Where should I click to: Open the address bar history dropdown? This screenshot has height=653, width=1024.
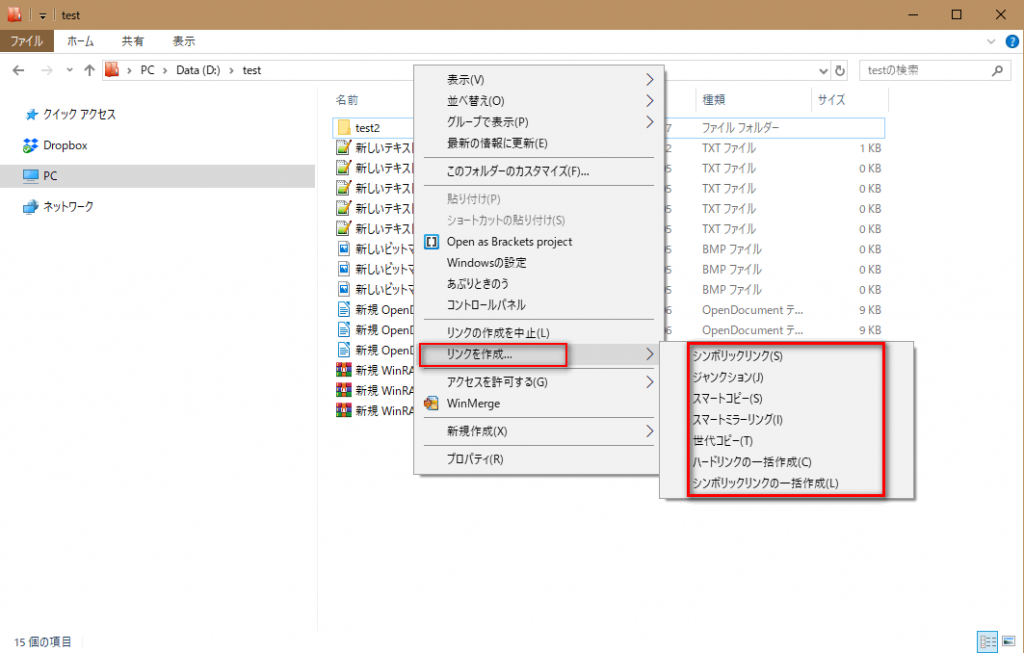(x=822, y=71)
